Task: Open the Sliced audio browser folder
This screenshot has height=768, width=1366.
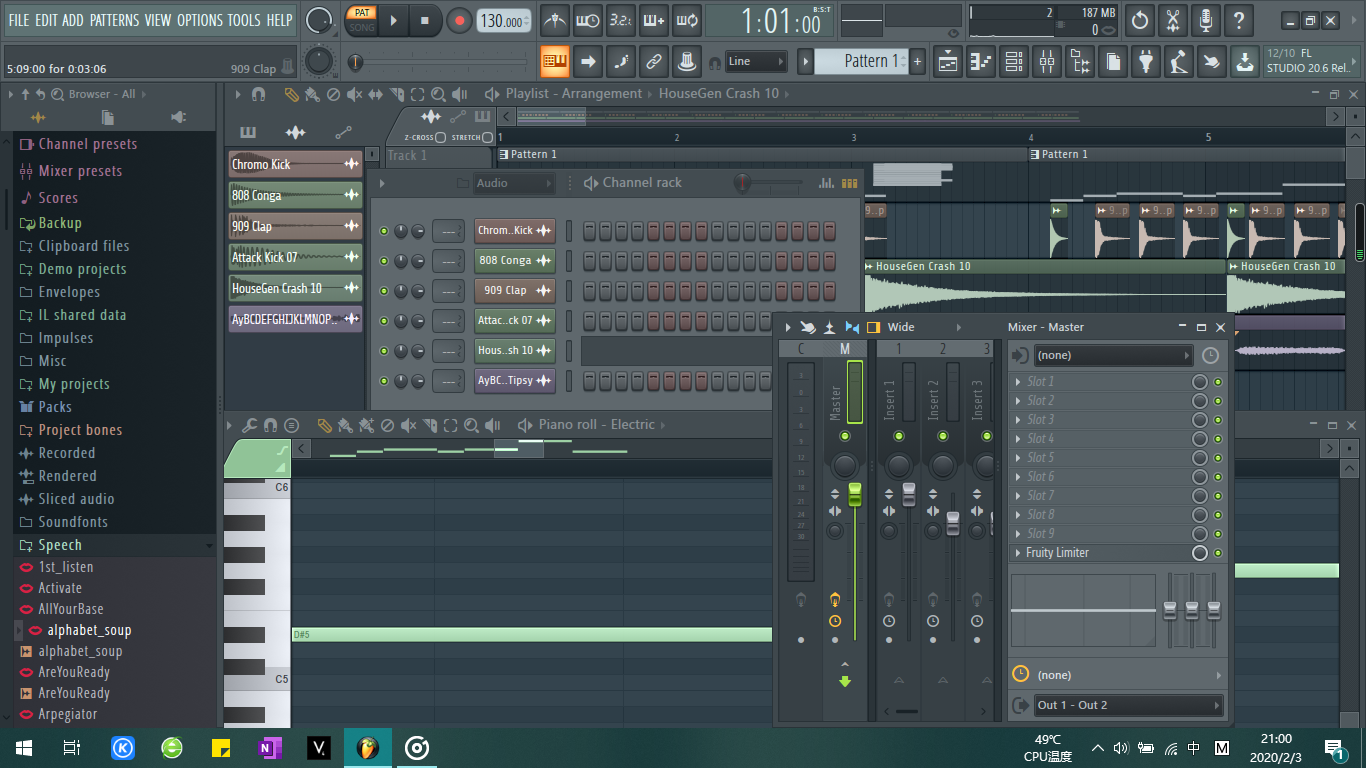Action: pyautogui.click(x=76, y=499)
